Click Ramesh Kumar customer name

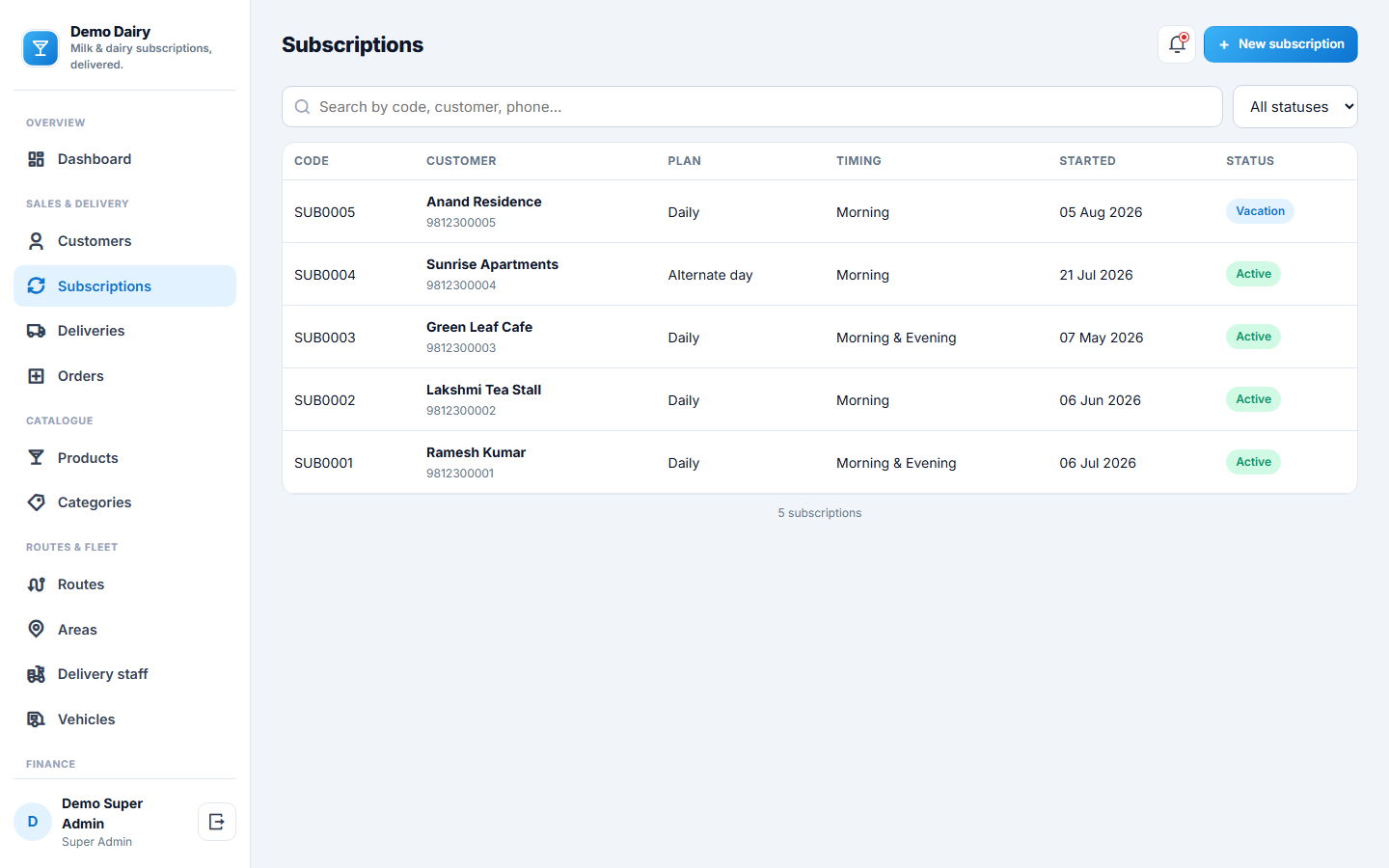point(477,452)
